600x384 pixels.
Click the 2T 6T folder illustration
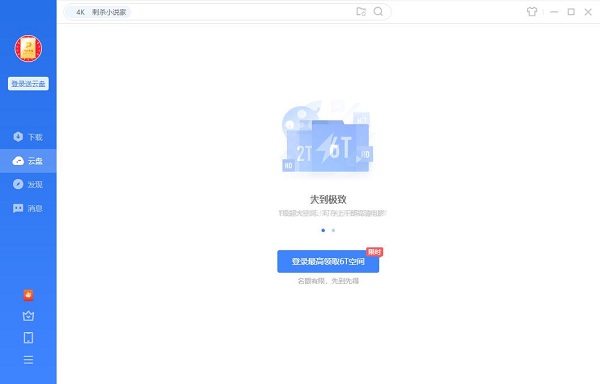pyautogui.click(x=328, y=138)
